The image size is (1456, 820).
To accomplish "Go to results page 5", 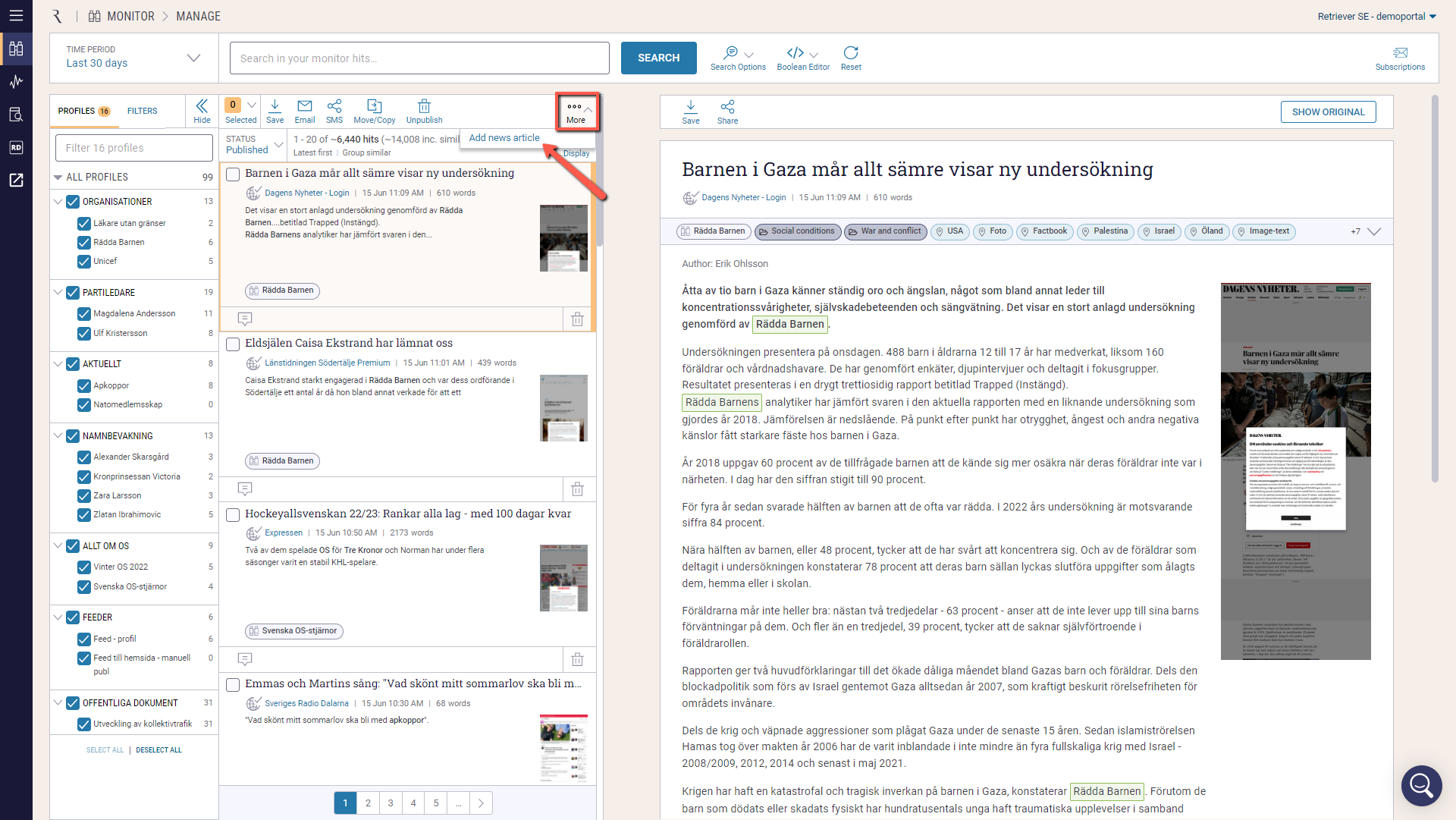I will click(x=435, y=803).
